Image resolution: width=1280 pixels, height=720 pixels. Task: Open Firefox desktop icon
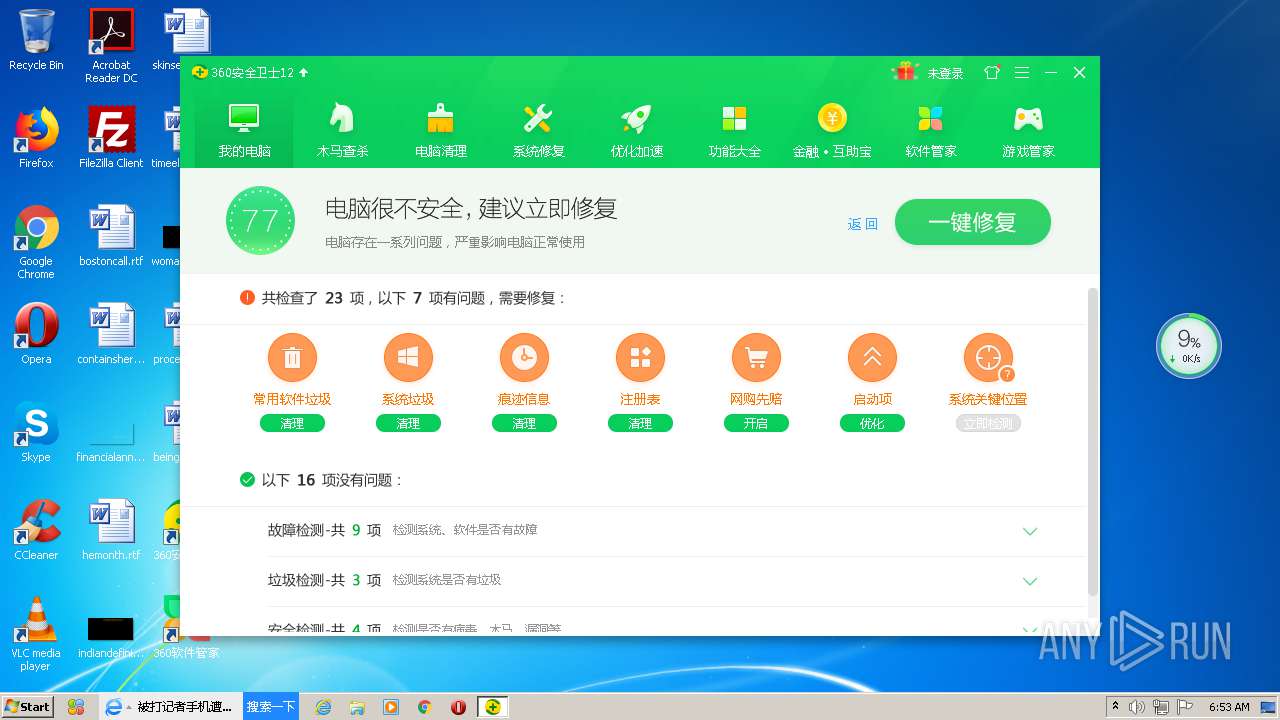tap(36, 138)
